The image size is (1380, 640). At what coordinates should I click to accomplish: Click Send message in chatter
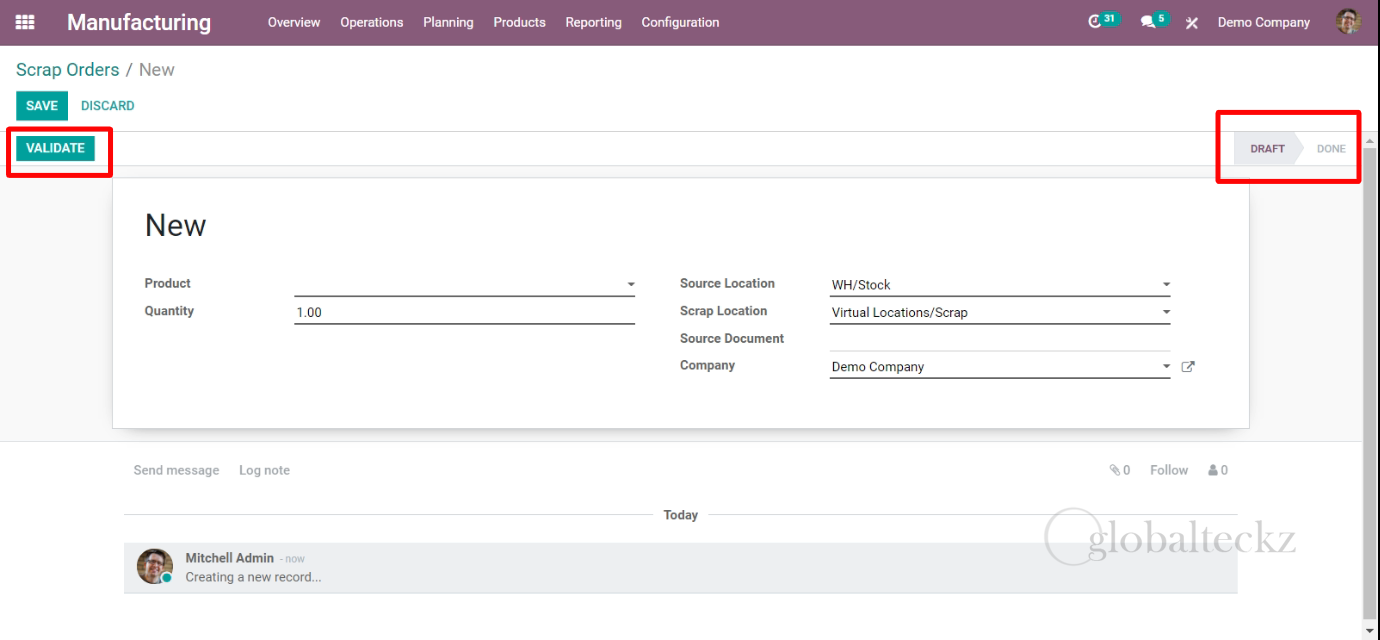coord(176,470)
